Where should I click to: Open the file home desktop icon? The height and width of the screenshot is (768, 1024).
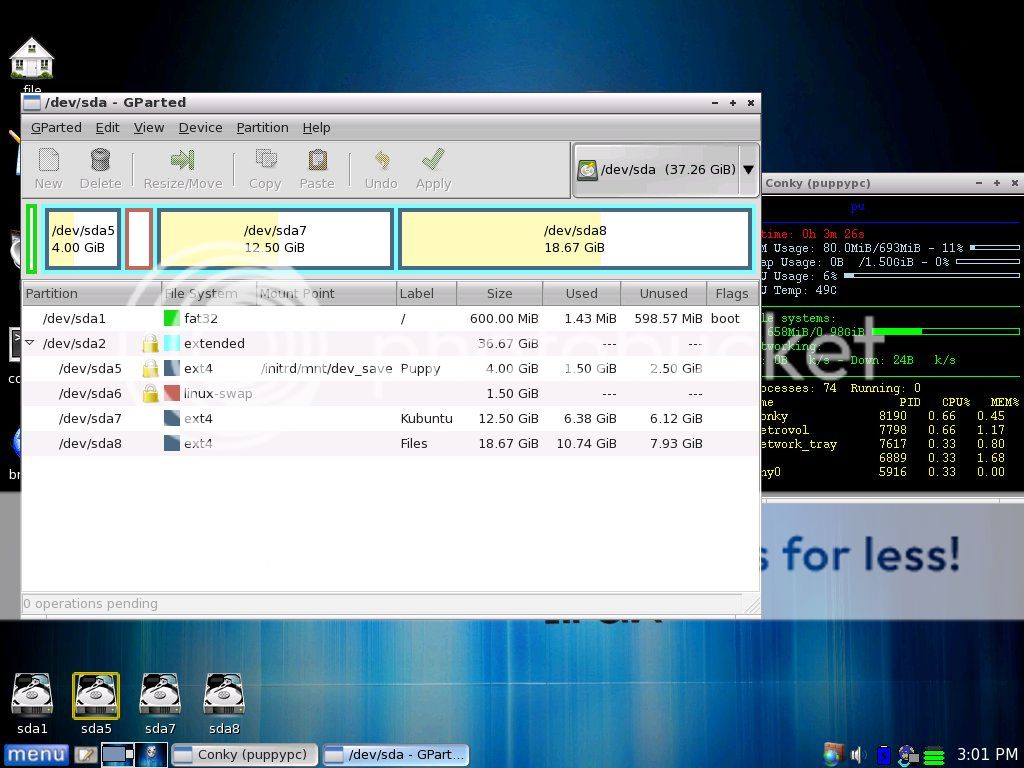32,55
